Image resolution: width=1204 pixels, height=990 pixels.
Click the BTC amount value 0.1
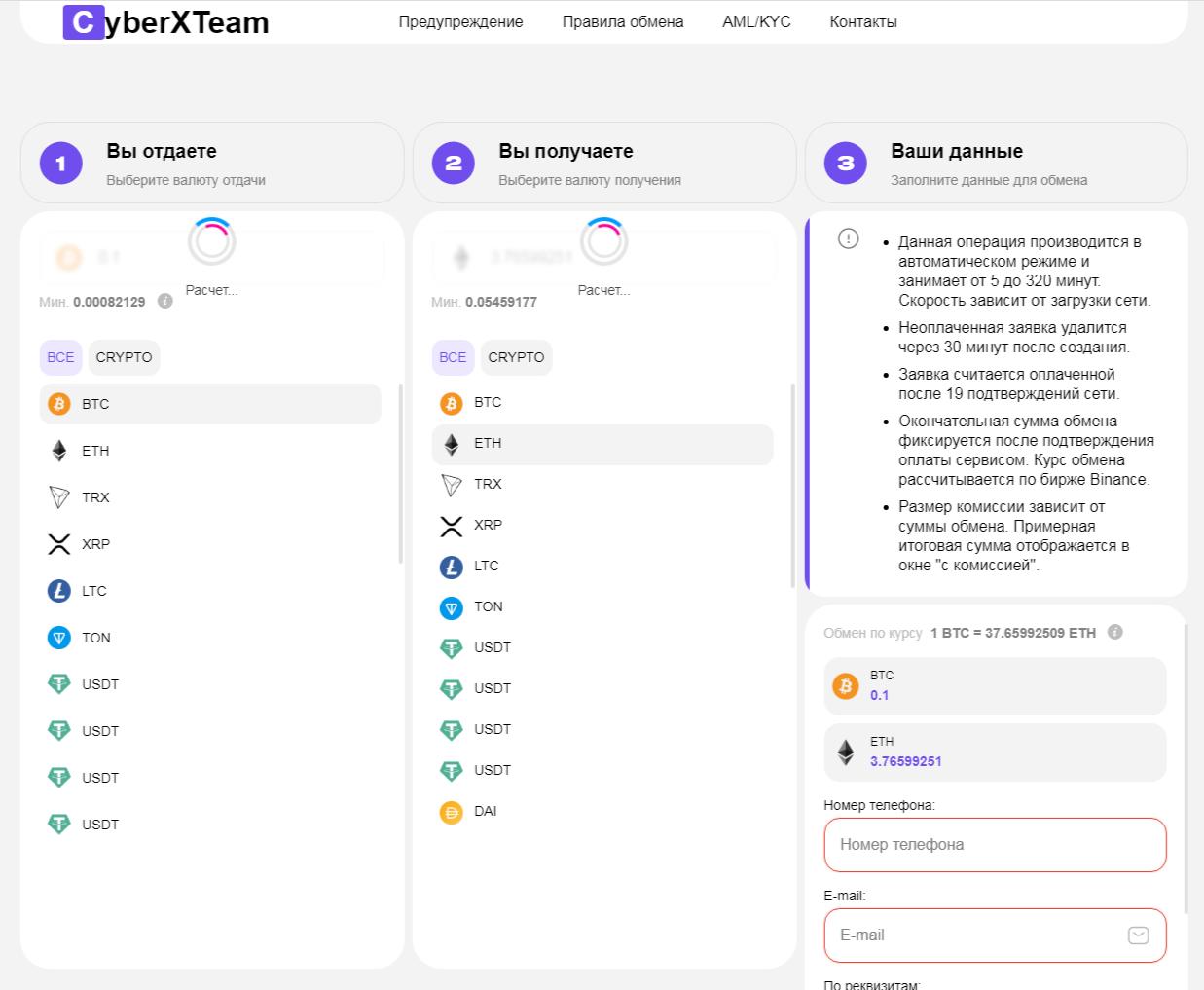pos(880,695)
